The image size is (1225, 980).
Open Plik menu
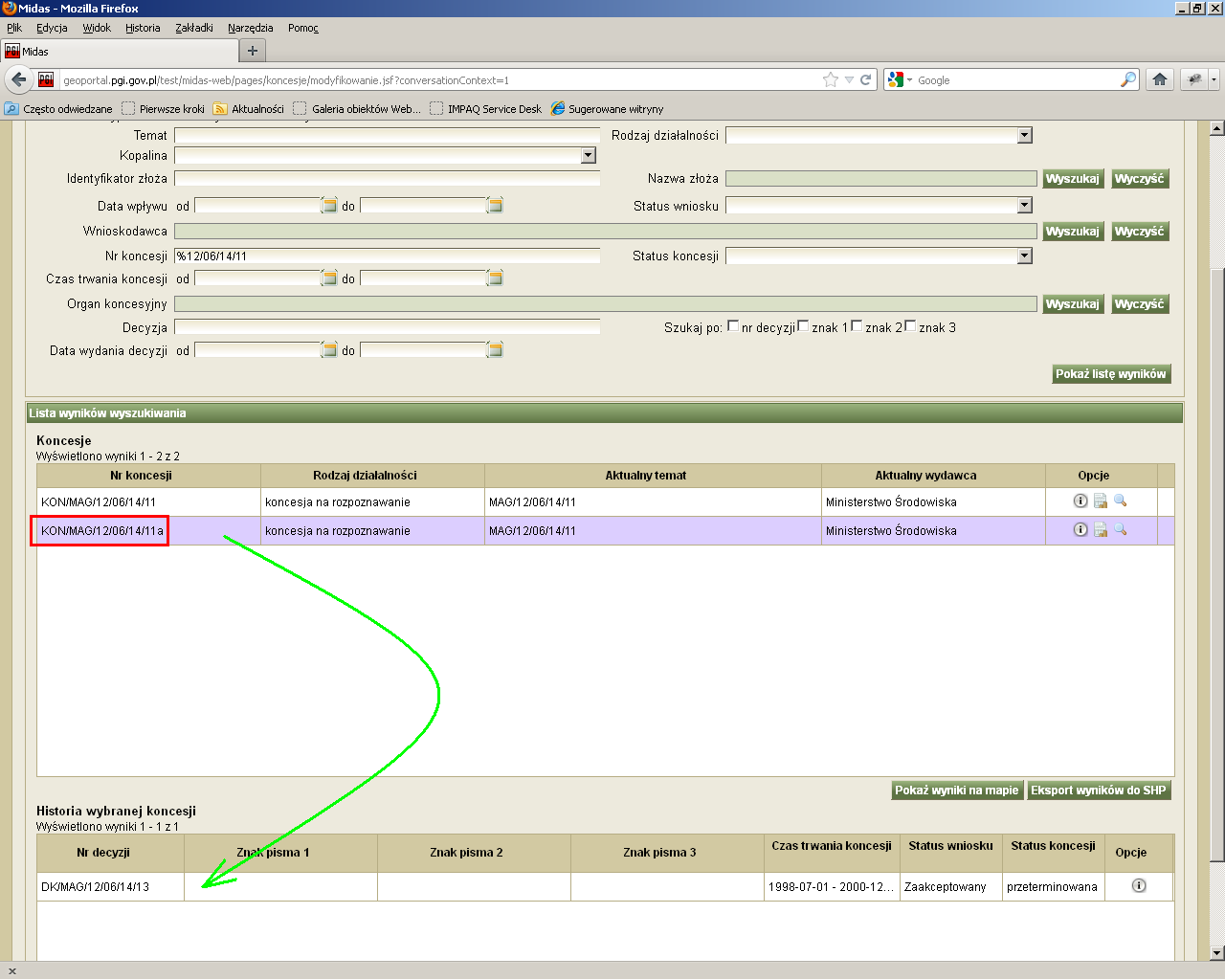14,28
